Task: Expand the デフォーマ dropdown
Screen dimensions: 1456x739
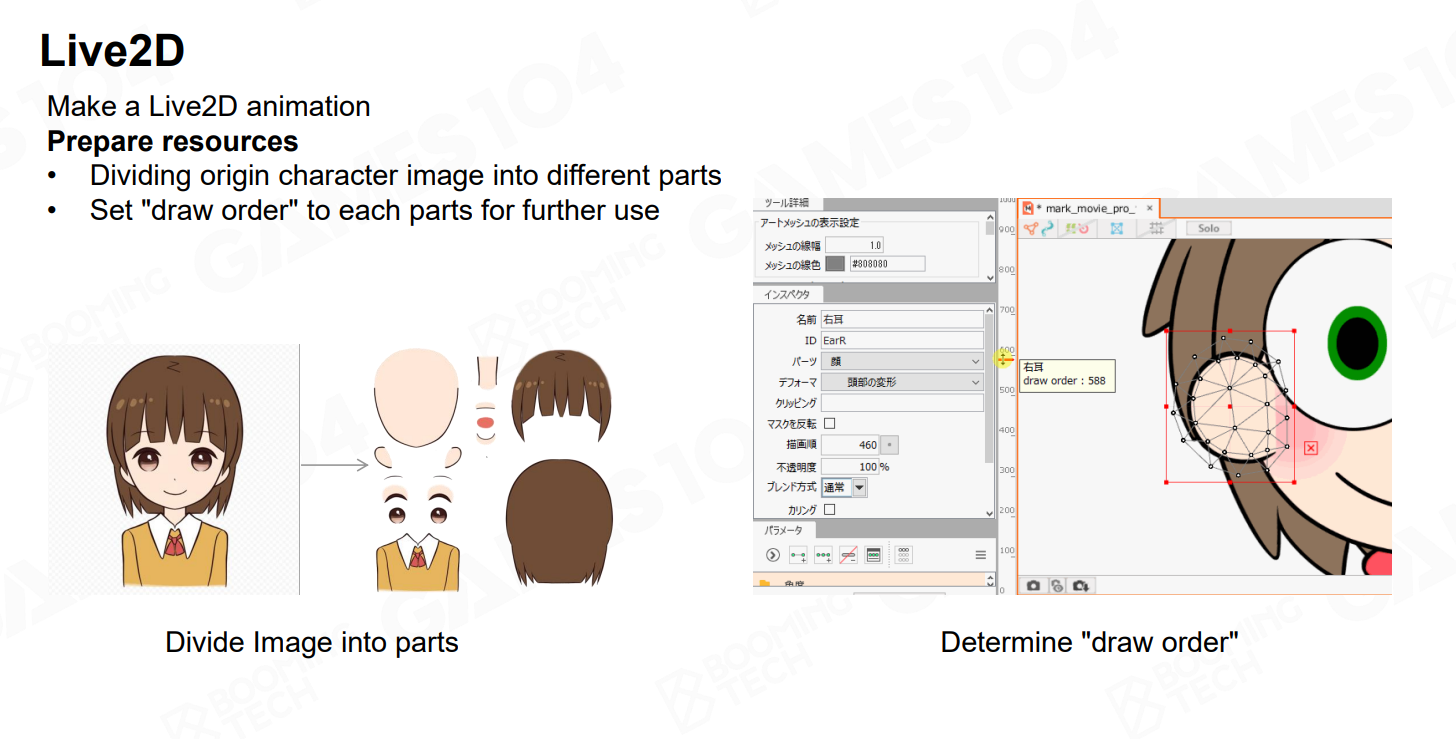Action: pos(901,382)
